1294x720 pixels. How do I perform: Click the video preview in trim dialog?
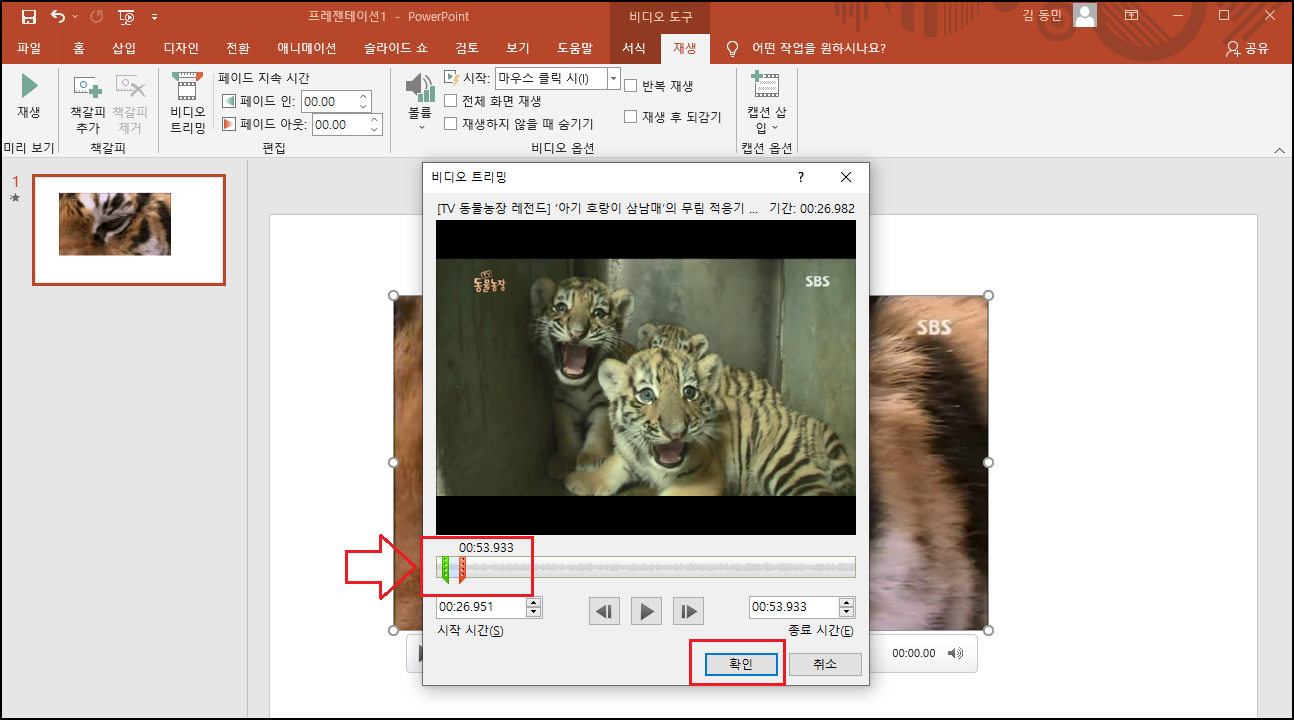click(x=646, y=377)
